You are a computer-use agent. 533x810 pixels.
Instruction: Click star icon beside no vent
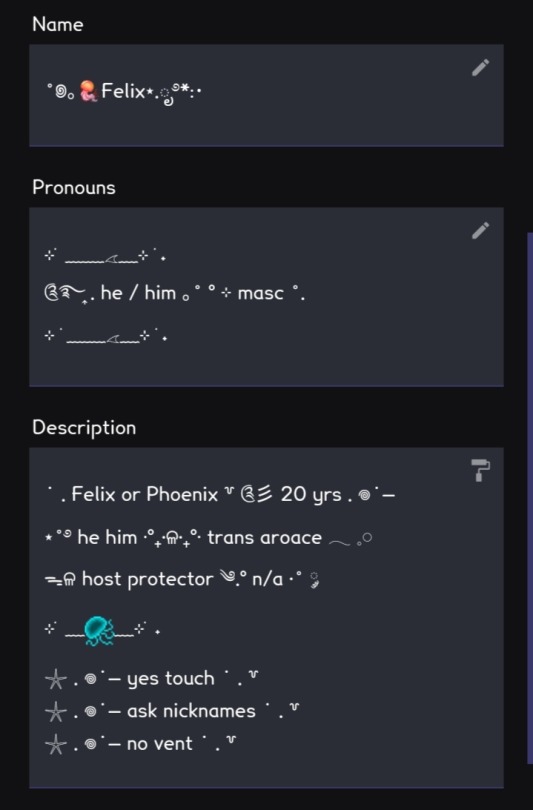56,744
